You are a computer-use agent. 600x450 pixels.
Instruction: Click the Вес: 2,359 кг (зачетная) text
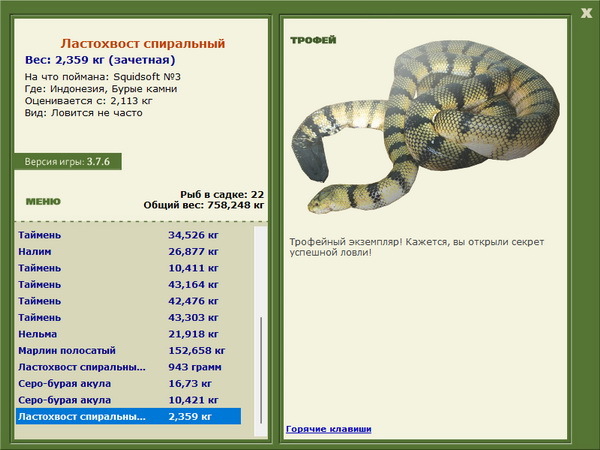pos(100,60)
